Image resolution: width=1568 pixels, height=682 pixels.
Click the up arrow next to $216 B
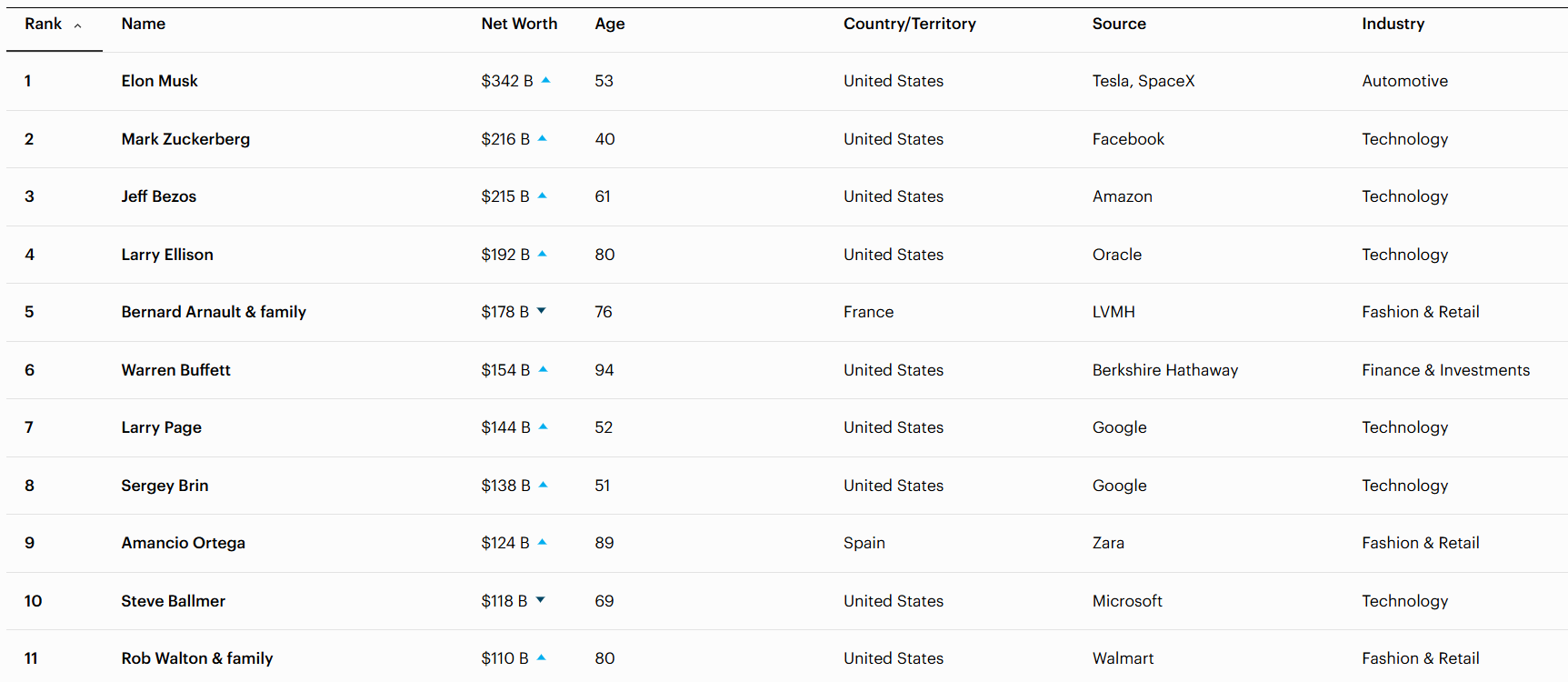[x=543, y=138]
